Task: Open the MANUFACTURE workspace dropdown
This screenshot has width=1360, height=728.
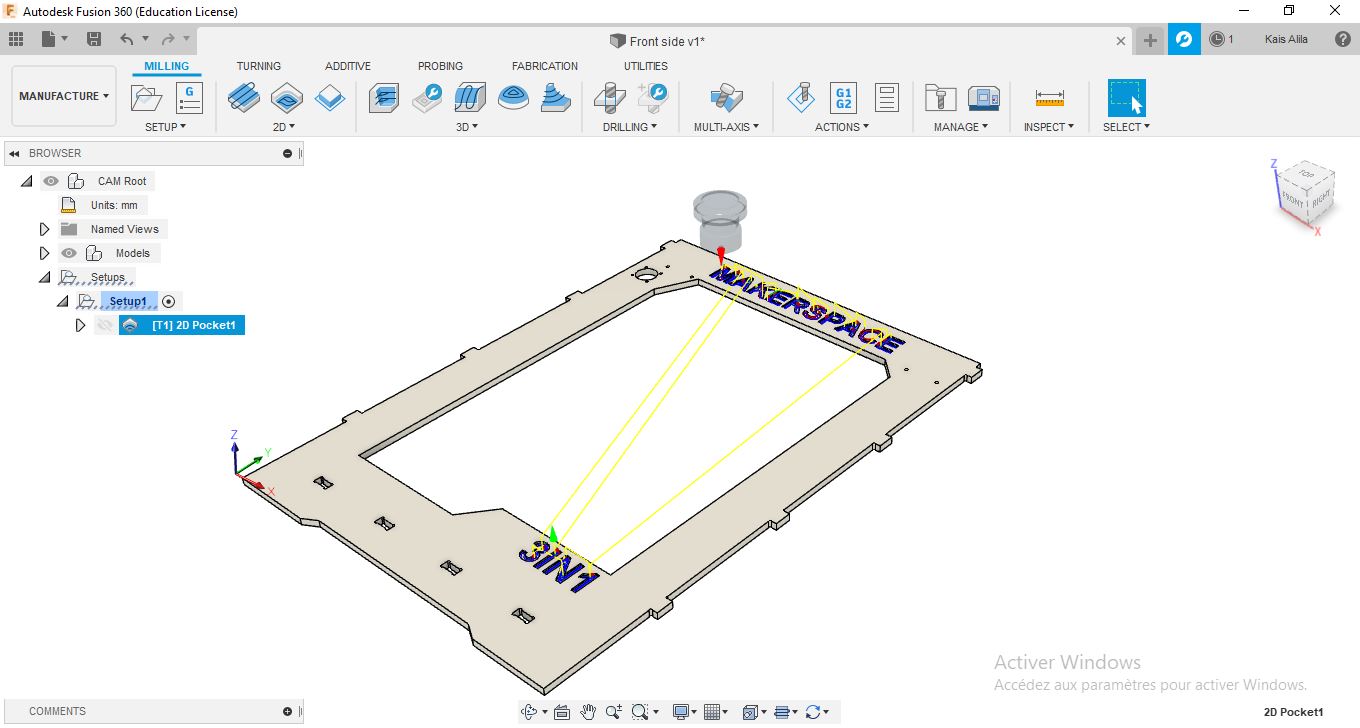Action: (64, 96)
